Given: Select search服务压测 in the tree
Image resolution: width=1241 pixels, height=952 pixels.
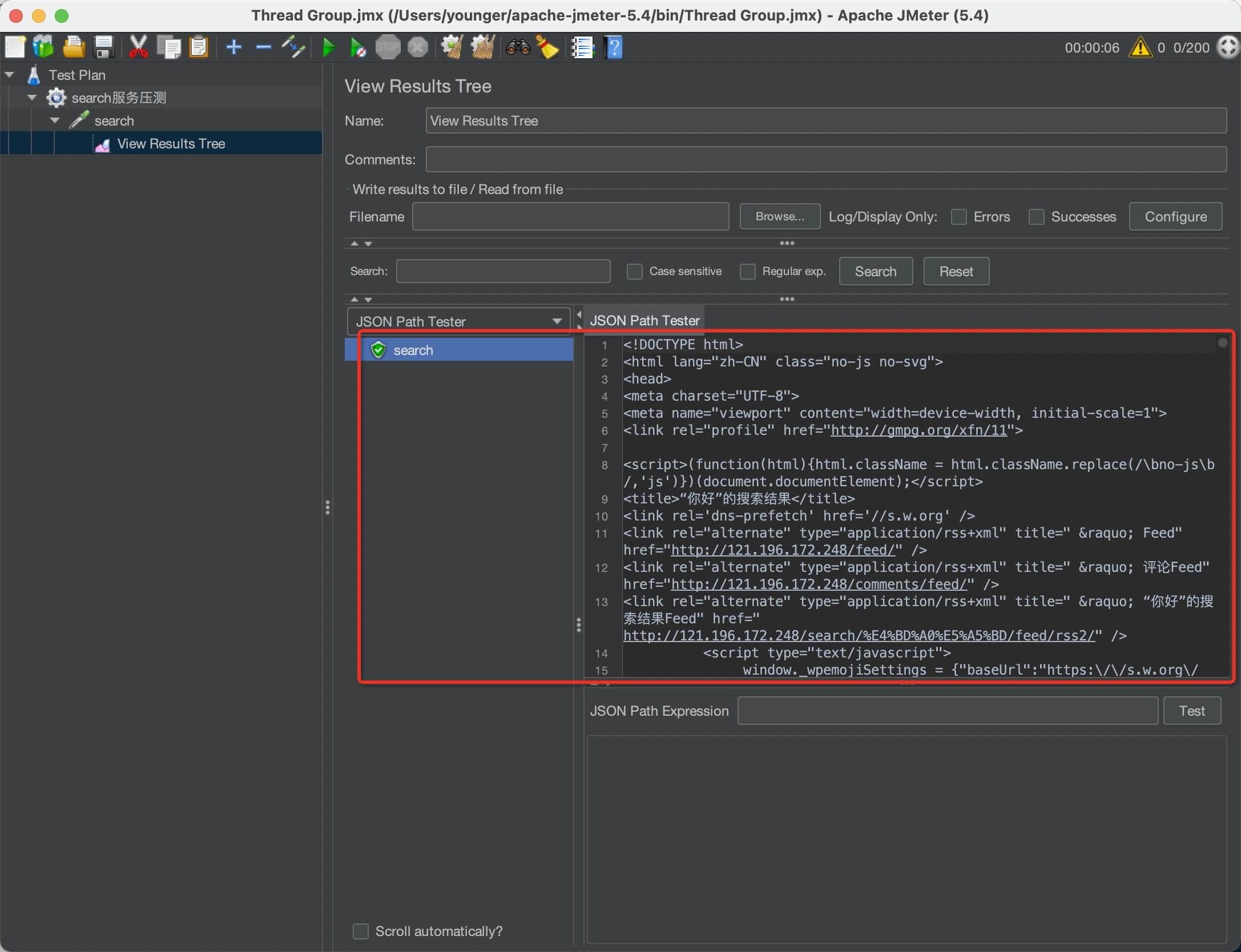Looking at the screenshot, I should point(119,98).
